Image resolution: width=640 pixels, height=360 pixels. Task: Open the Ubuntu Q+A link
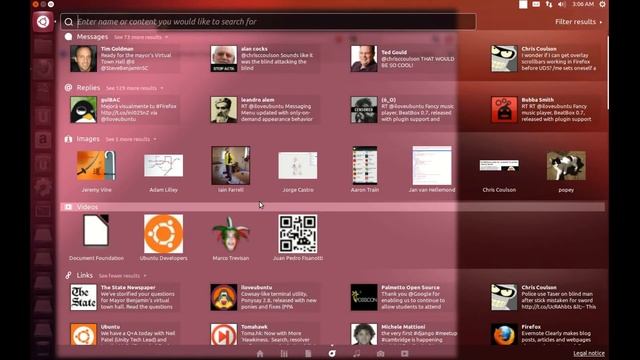(x=124, y=335)
